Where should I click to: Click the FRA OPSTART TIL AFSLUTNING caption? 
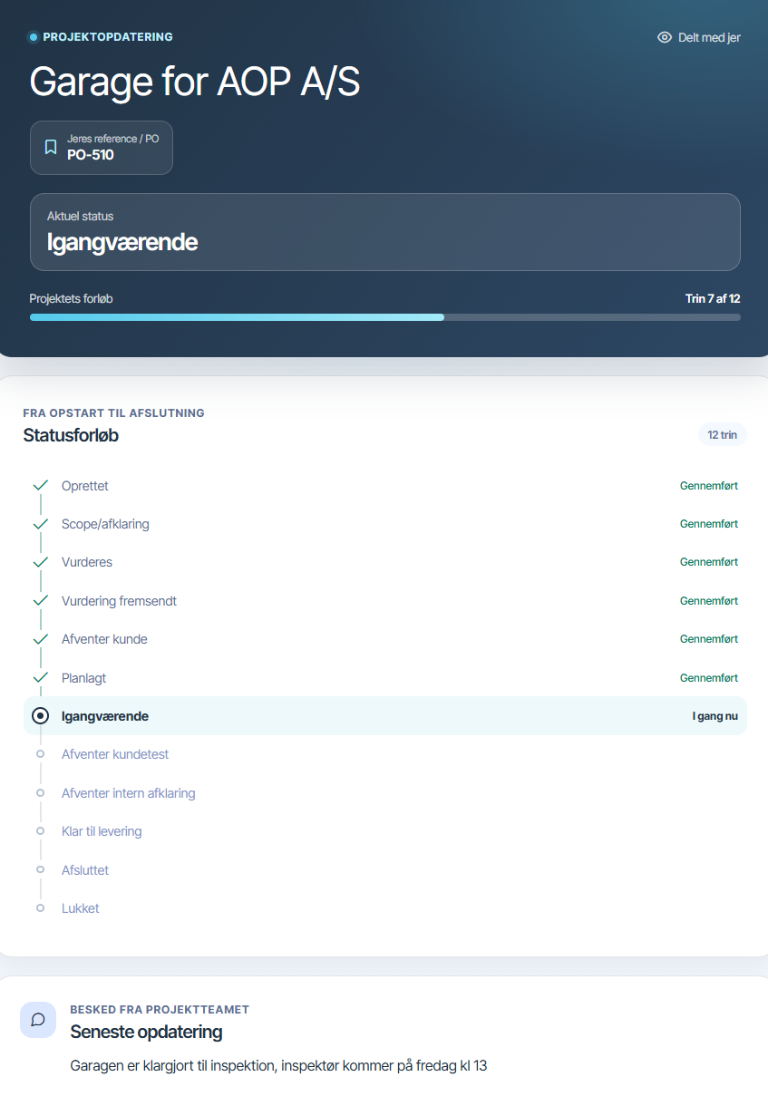coord(114,413)
